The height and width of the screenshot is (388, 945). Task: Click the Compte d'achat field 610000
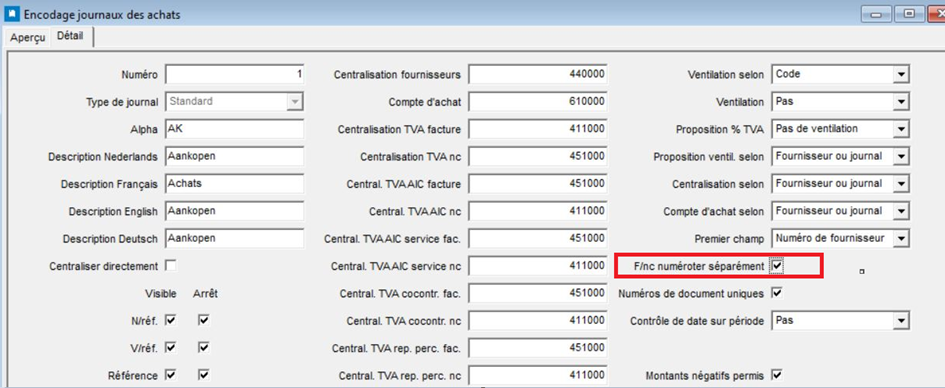click(538, 102)
